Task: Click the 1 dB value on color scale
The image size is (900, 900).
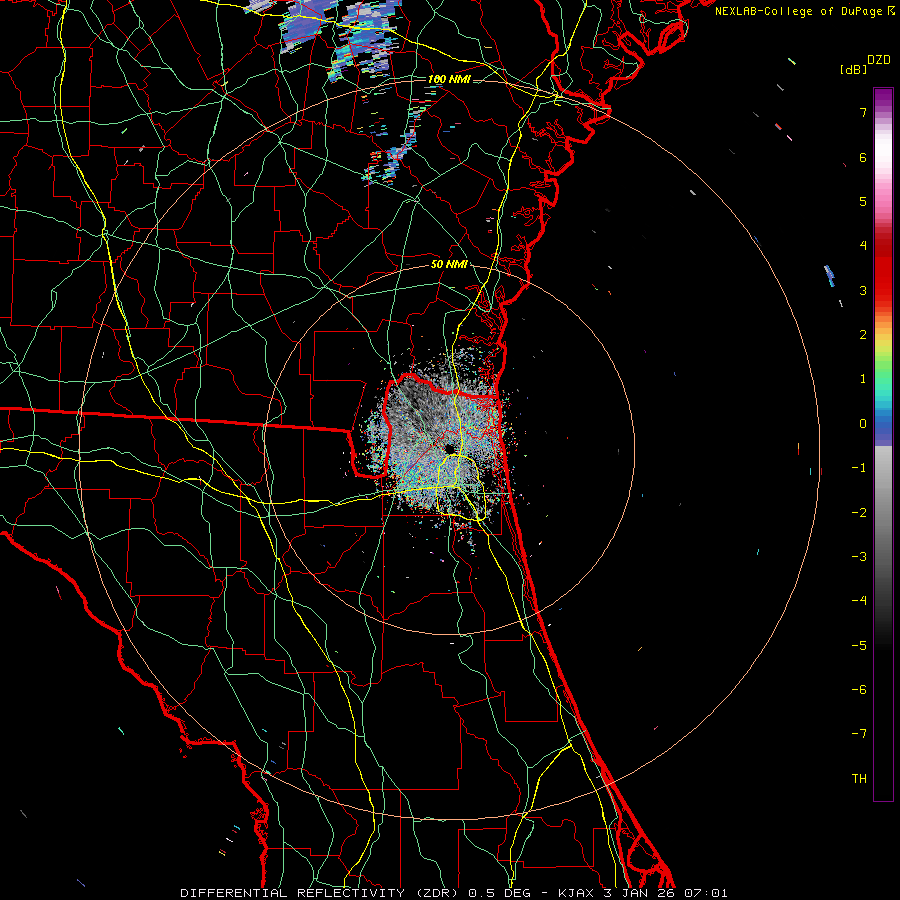Action: click(863, 379)
